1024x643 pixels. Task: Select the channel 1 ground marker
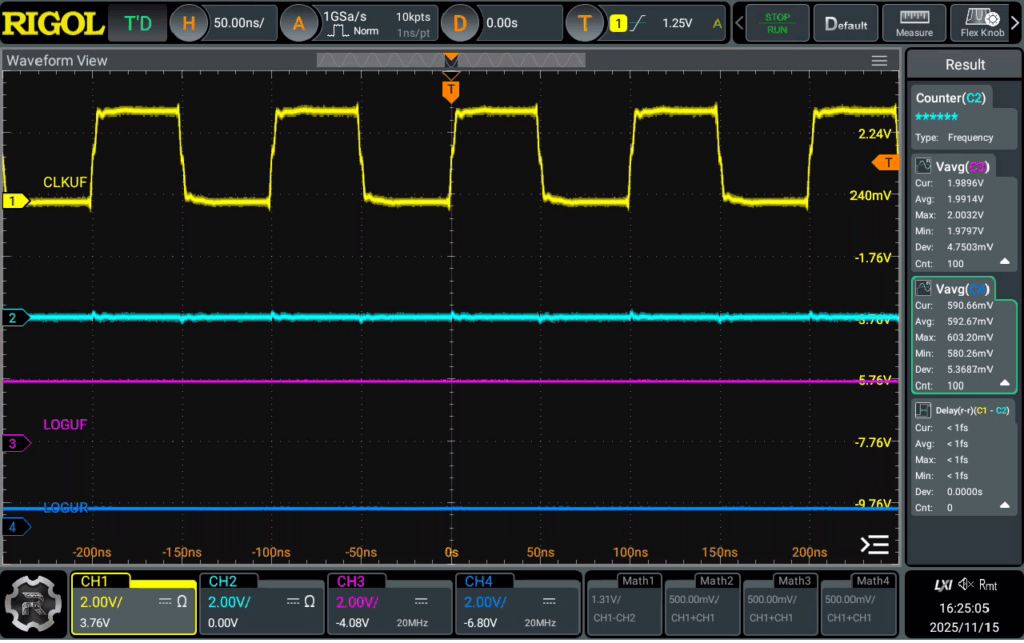pyautogui.click(x=16, y=201)
